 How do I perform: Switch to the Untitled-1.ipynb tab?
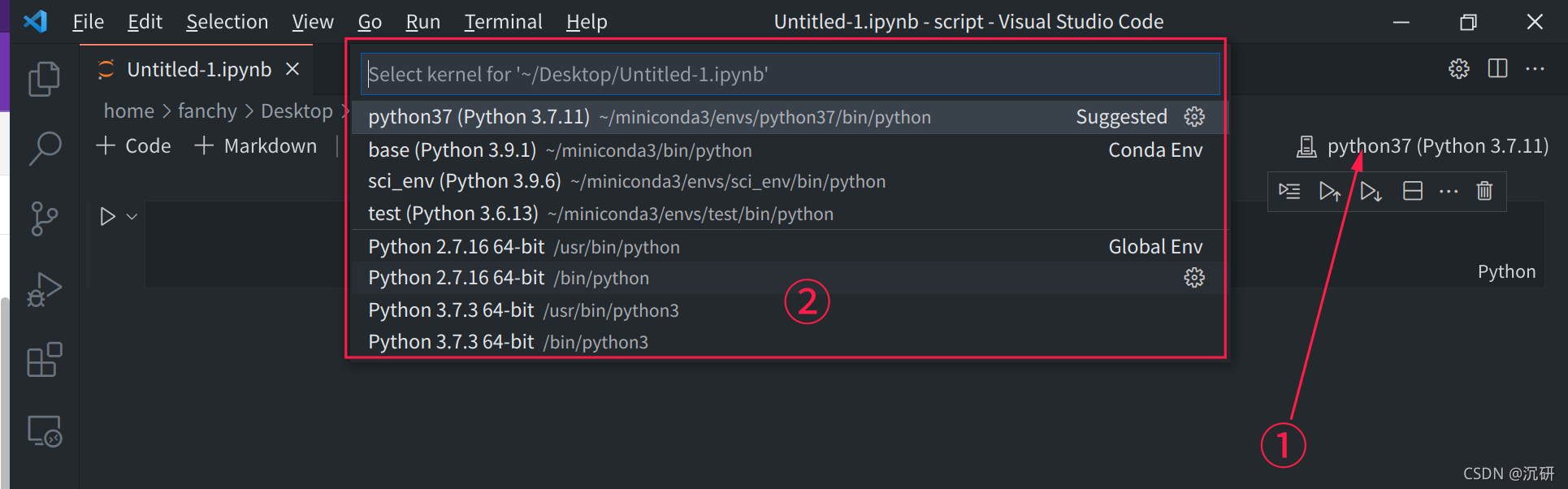(201, 69)
